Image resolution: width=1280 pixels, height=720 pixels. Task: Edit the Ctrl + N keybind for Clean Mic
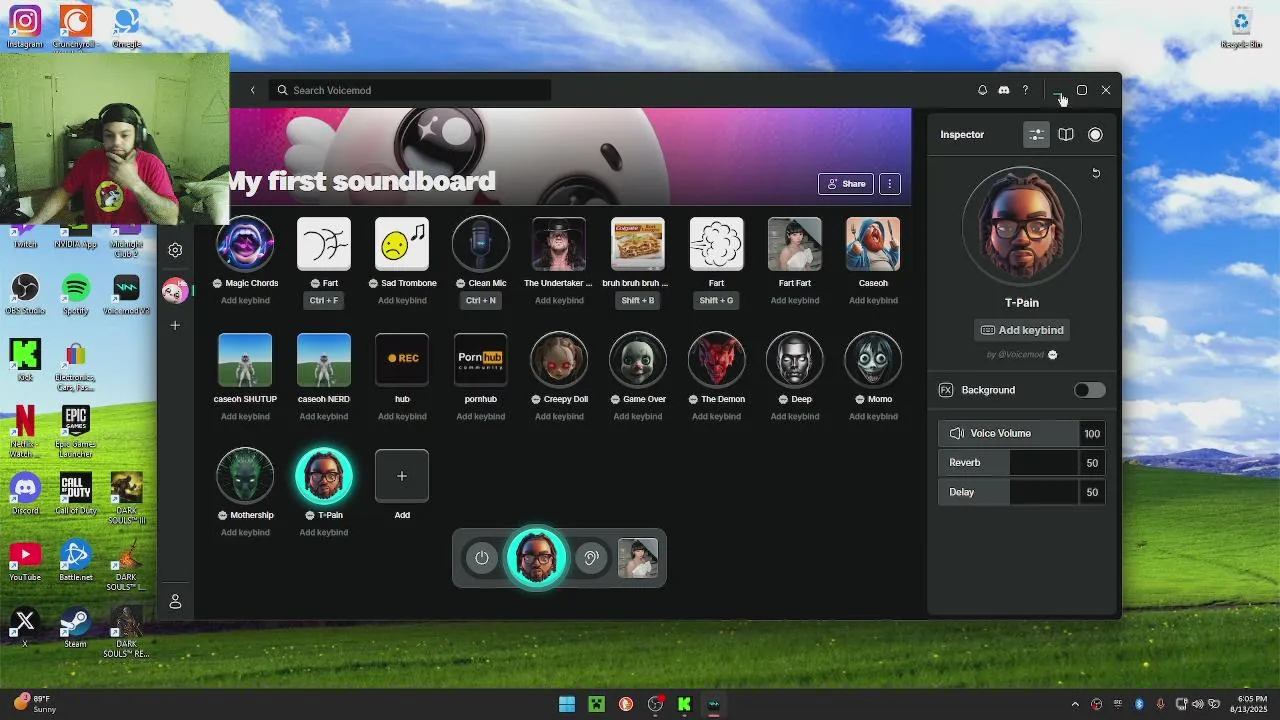[481, 300]
